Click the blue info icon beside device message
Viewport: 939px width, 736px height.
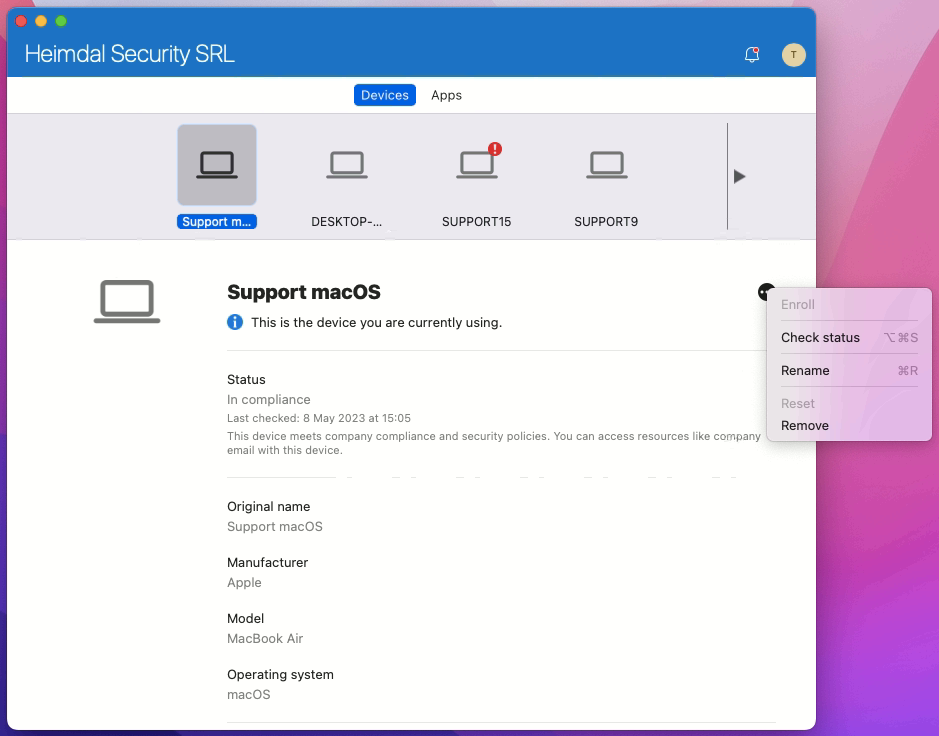click(235, 322)
